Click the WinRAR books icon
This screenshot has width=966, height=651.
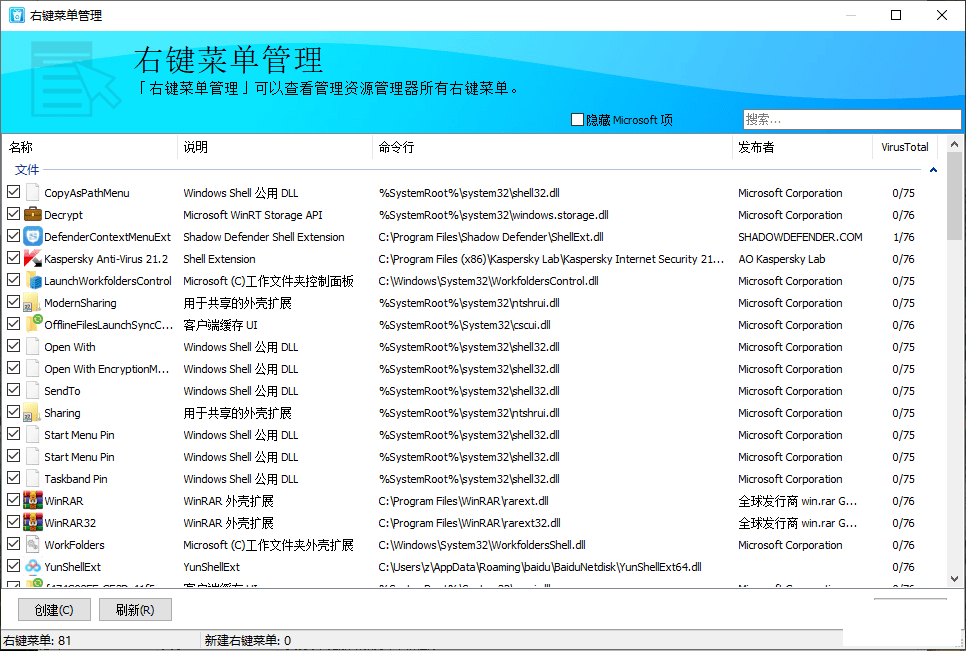pos(33,501)
